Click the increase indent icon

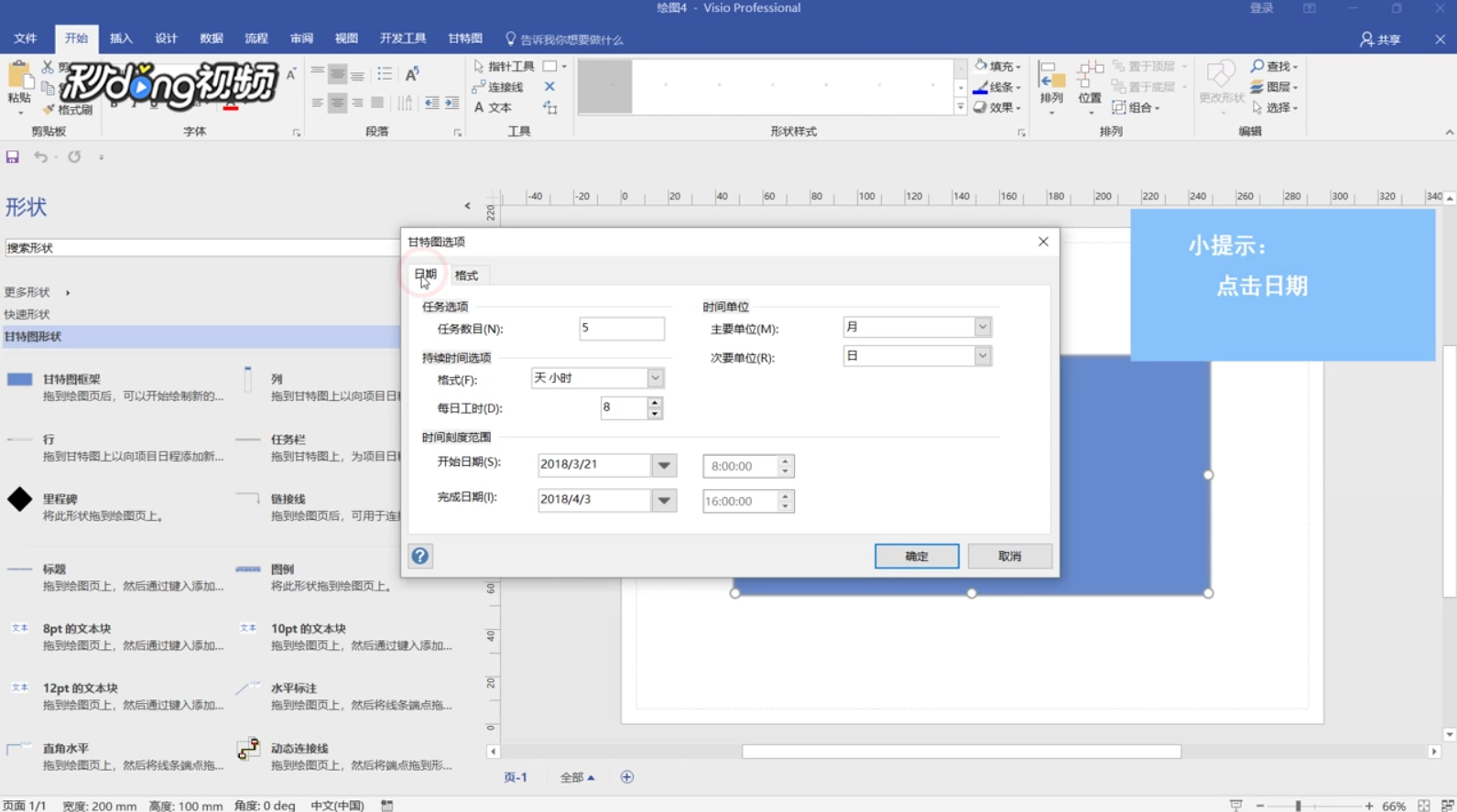click(x=451, y=103)
